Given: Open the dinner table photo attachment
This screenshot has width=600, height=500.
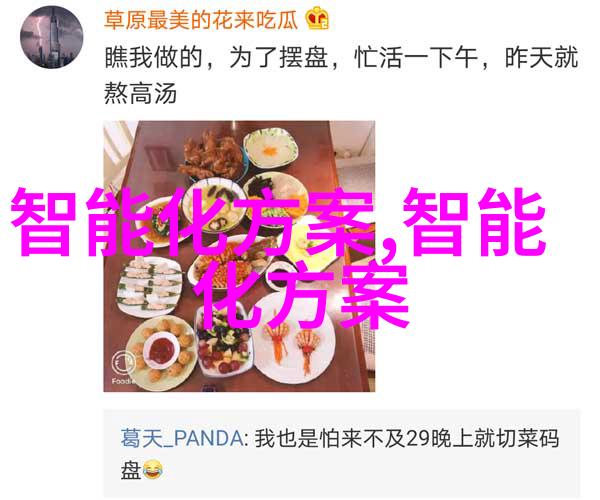Looking at the screenshot, I should click(239, 256).
